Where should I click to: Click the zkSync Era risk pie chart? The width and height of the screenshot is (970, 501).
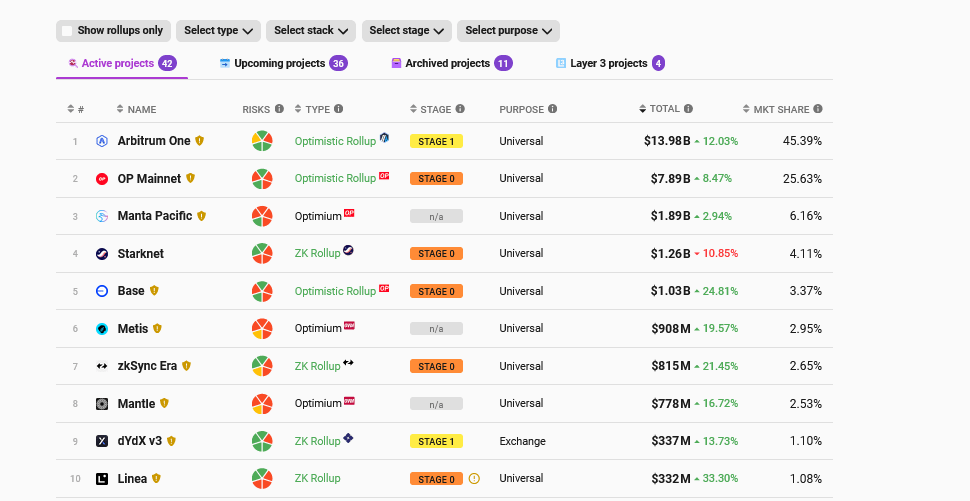(x=261, y=366)
